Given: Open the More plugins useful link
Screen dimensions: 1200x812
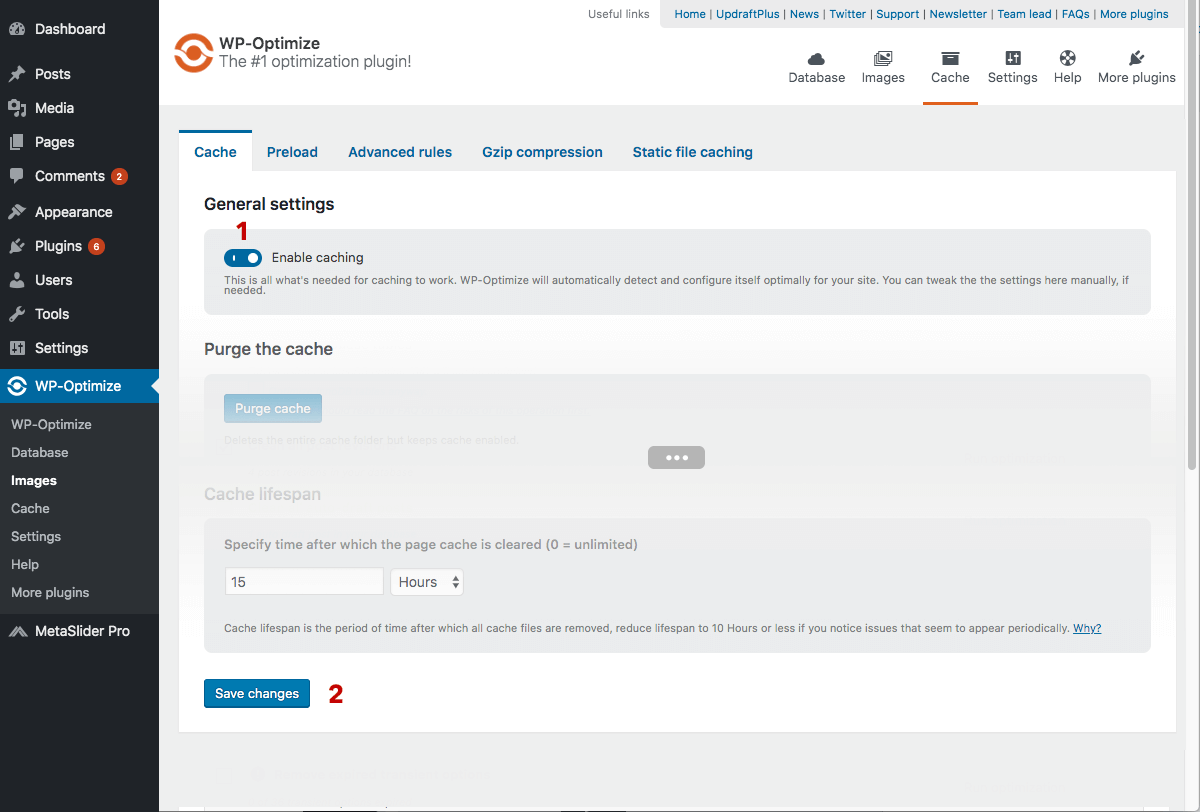Looking at the screenshot, I should point(1134,14).
